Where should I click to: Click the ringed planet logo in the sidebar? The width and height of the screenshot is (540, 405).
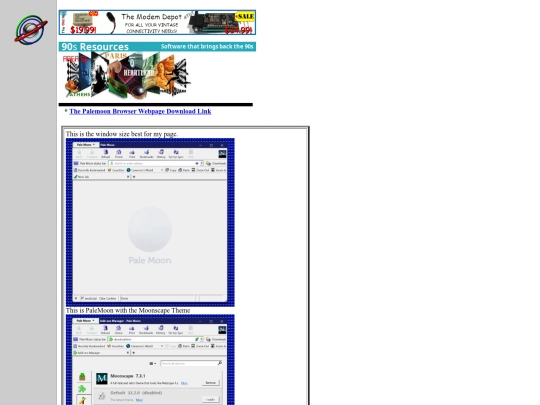pyautogui.click(x=31, y=29)
